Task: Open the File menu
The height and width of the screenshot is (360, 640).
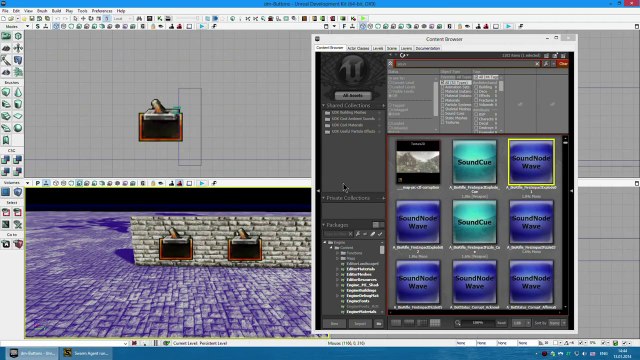Action: point(5,11)
